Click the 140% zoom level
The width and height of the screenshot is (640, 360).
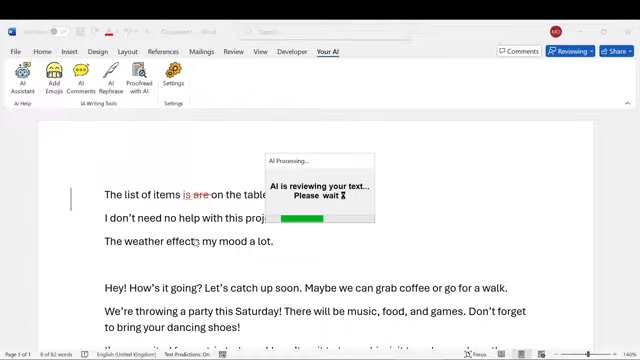point(630,354)
